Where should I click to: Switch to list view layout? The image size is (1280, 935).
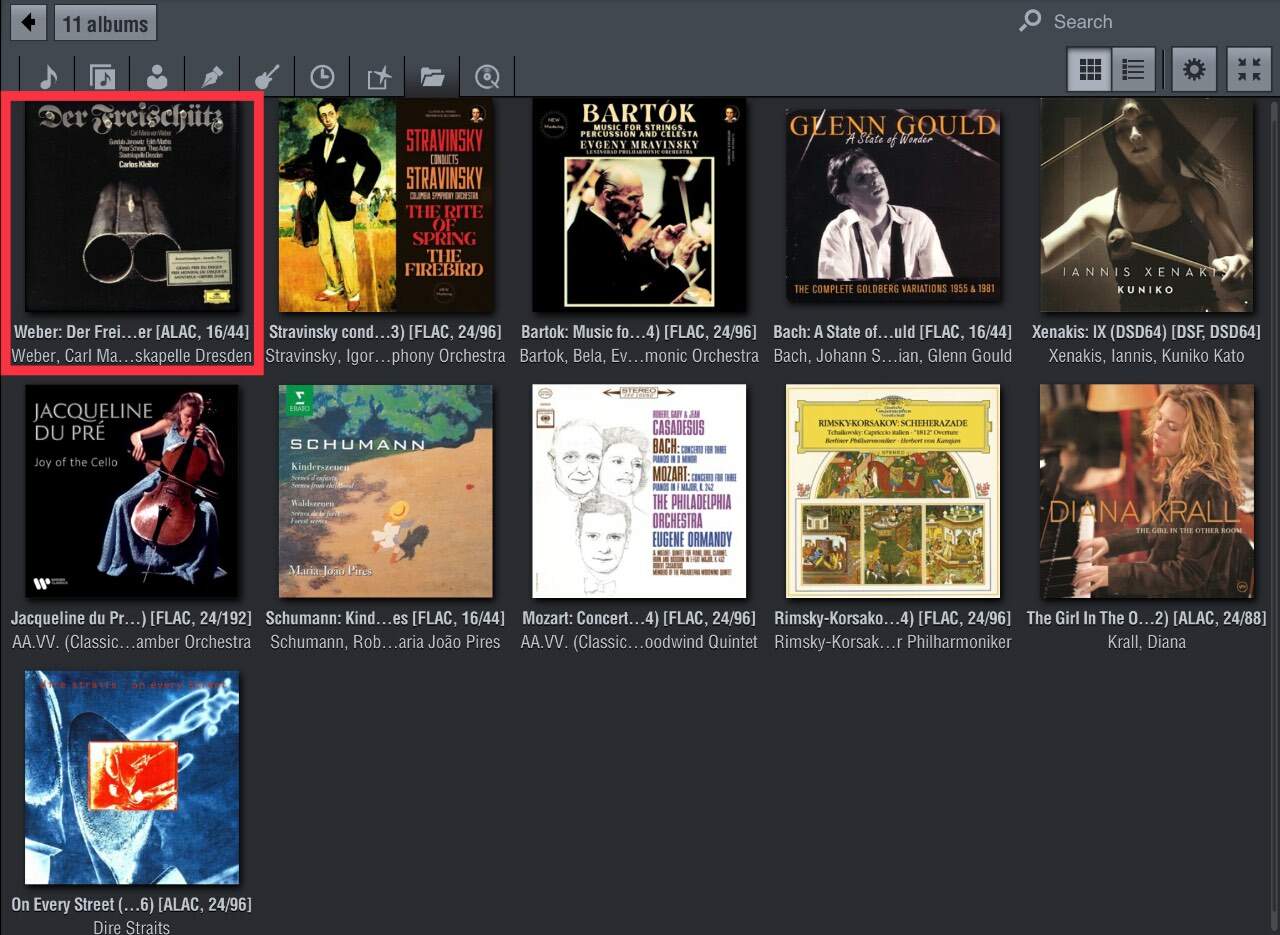tap(1134, 70)
